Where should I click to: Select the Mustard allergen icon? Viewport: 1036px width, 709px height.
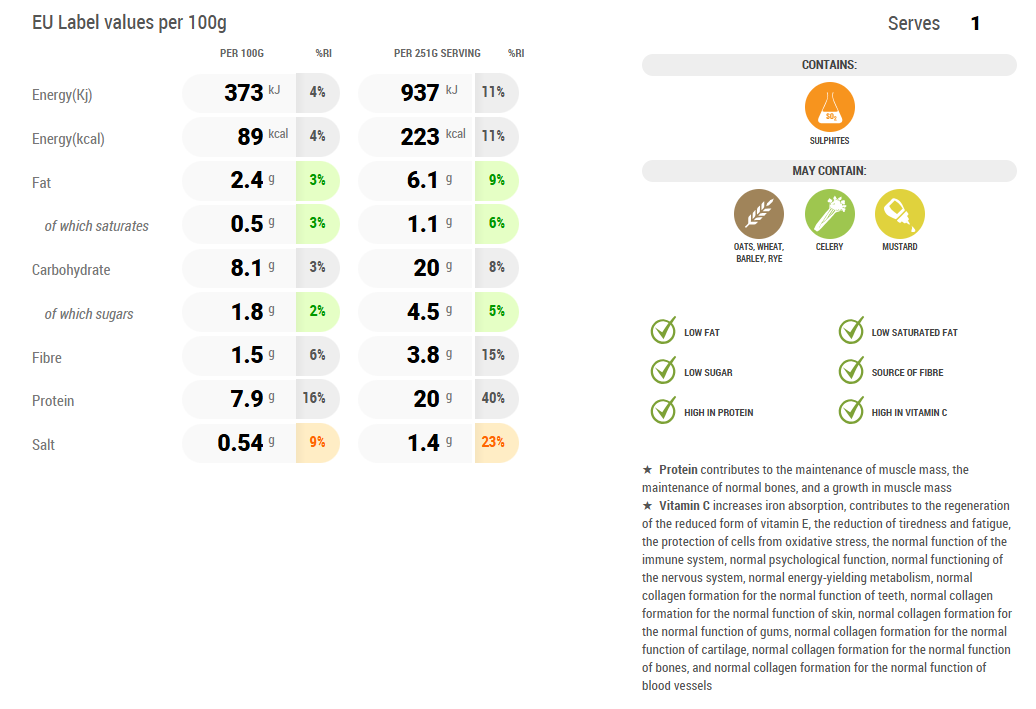[899, 213]
